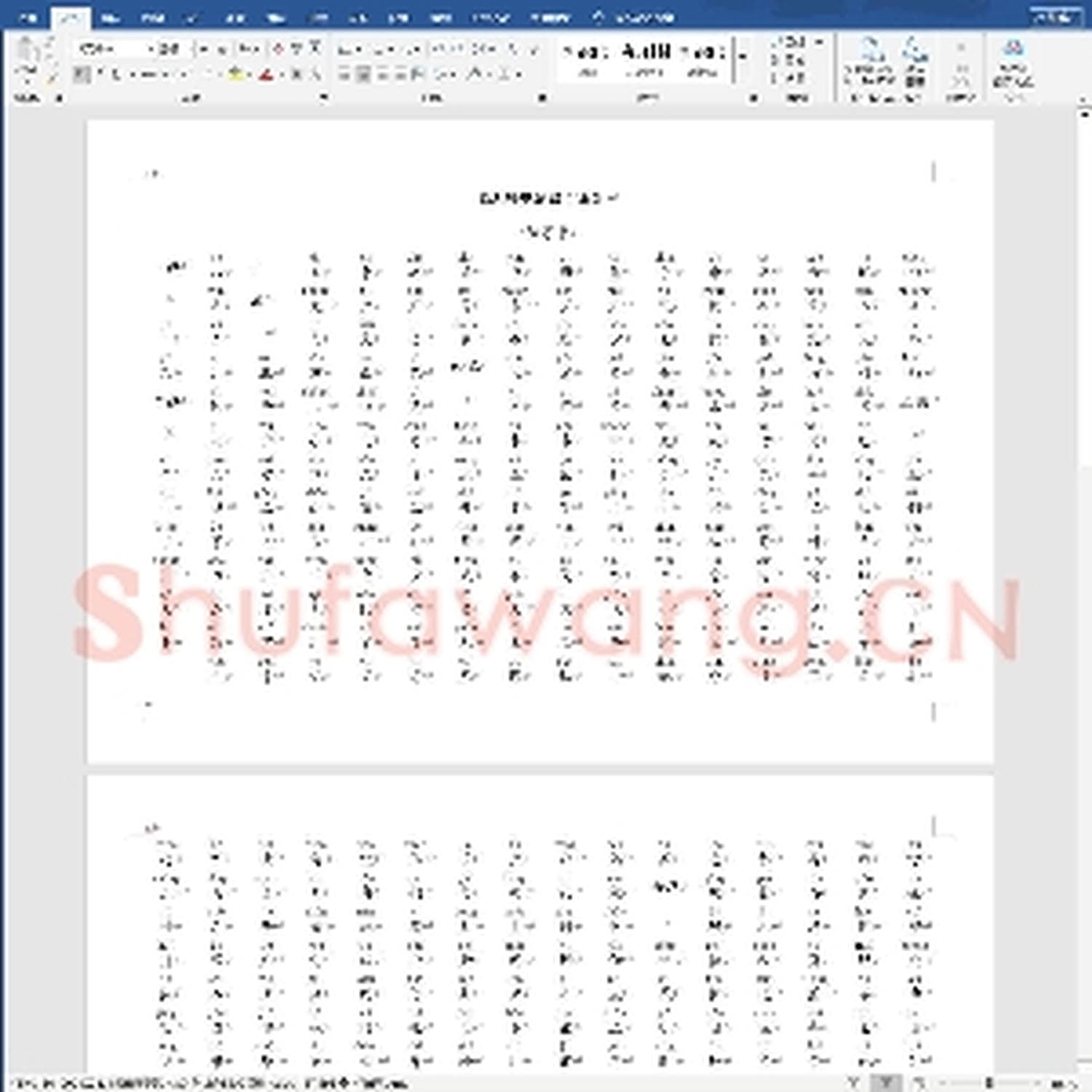Justify the paragraph text
The height and width of the screenshot is (1092, 1092).
pyautogui.click(x=400, y=74)
